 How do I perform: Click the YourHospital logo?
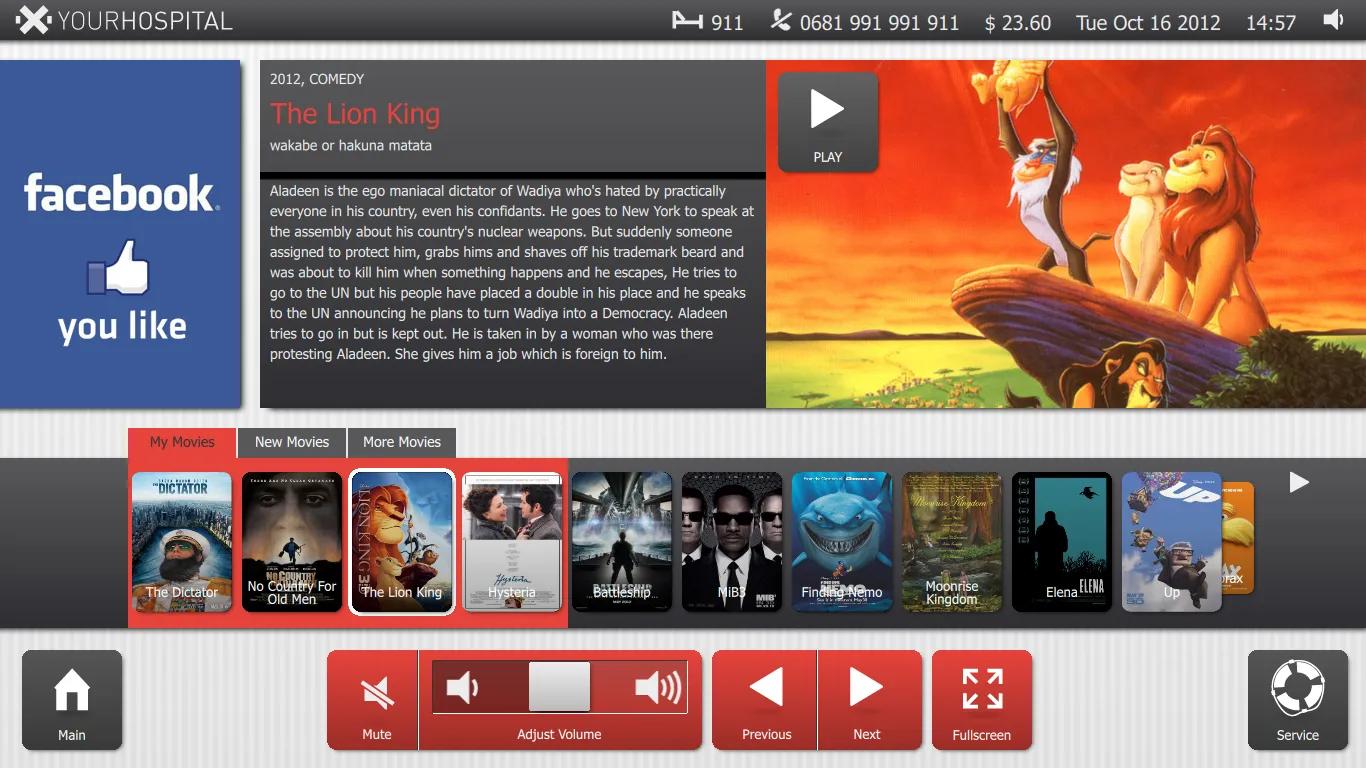[124, 20]
